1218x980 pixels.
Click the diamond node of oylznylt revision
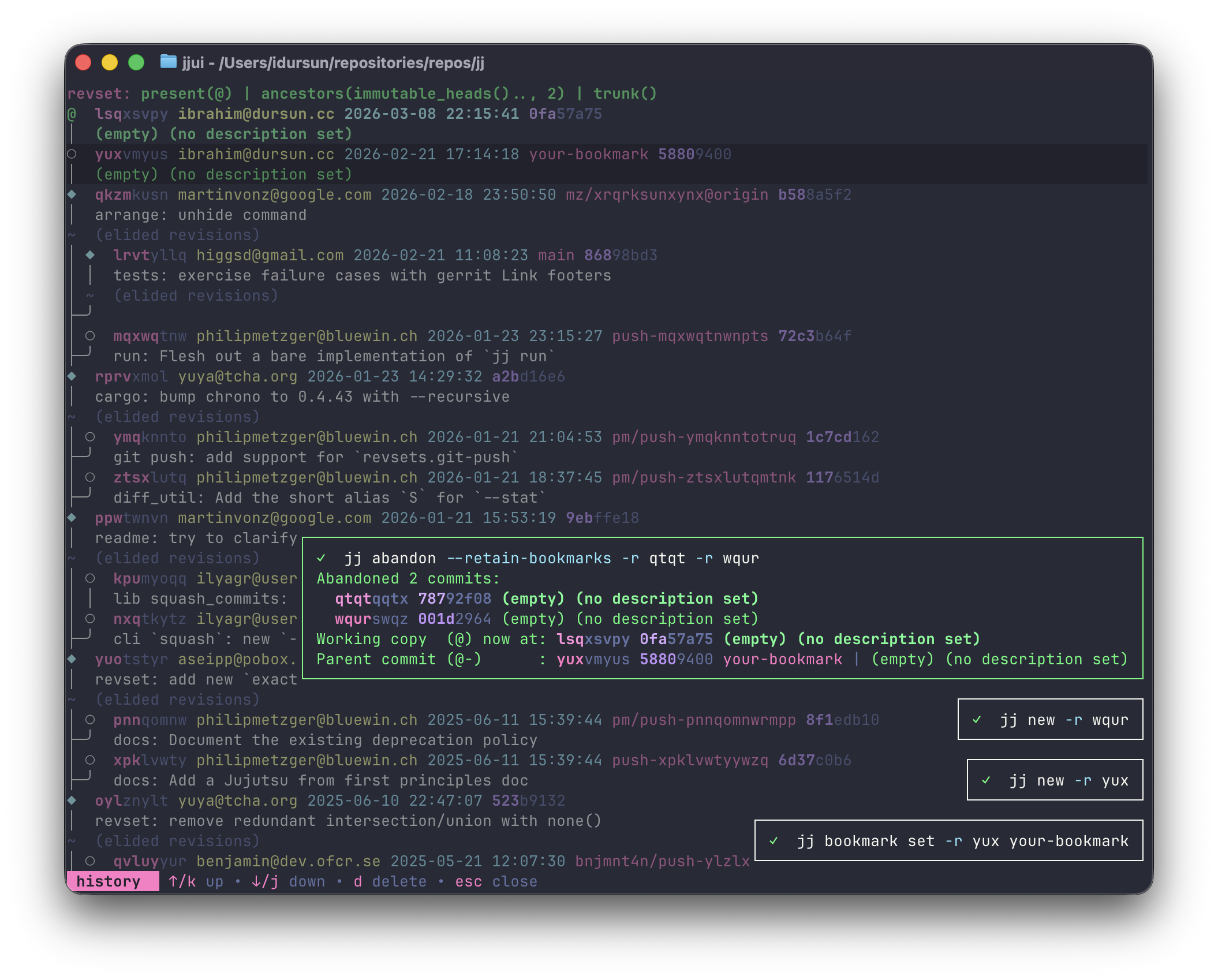[72, 801]
